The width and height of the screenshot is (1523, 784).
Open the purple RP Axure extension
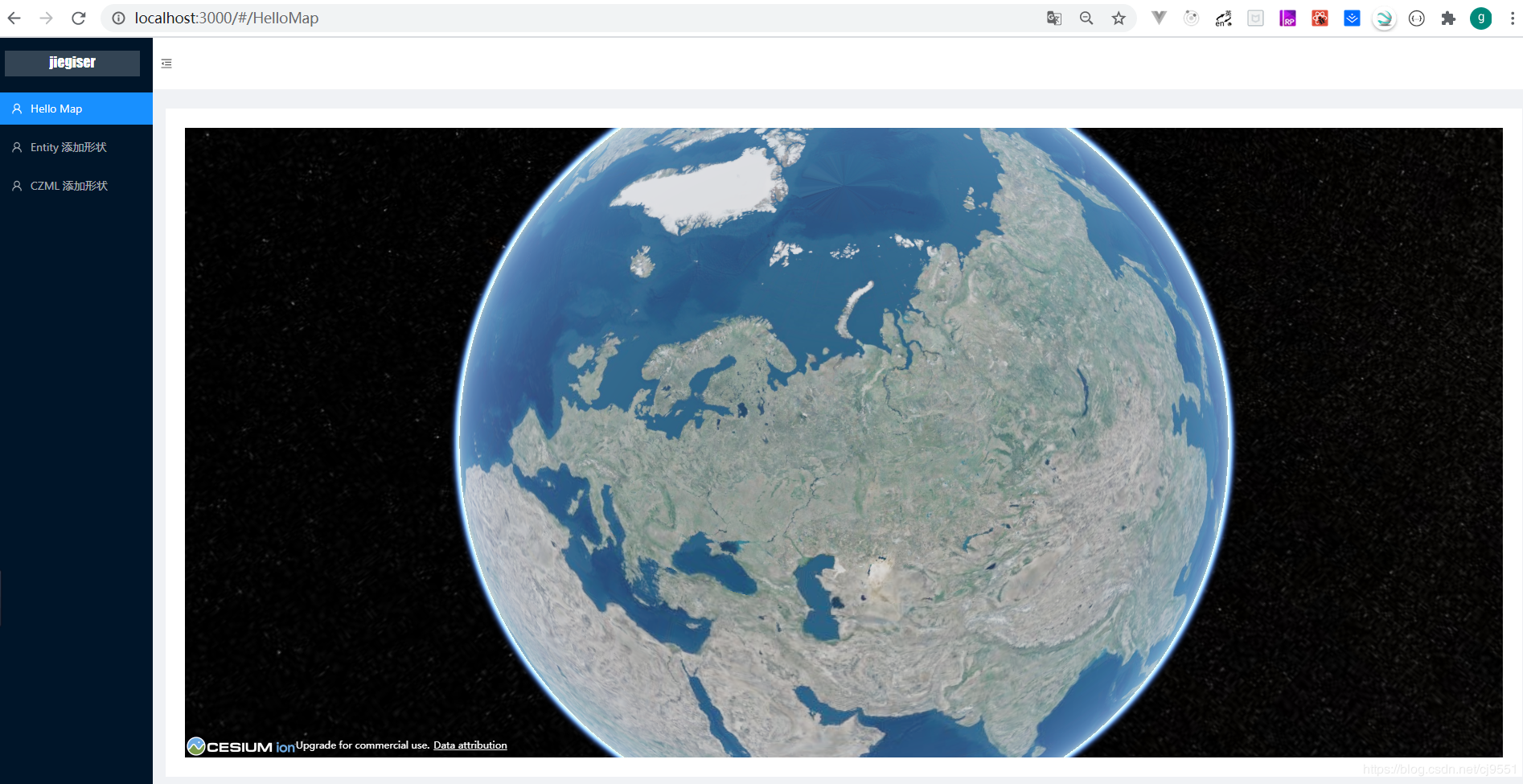[1287, 18]
